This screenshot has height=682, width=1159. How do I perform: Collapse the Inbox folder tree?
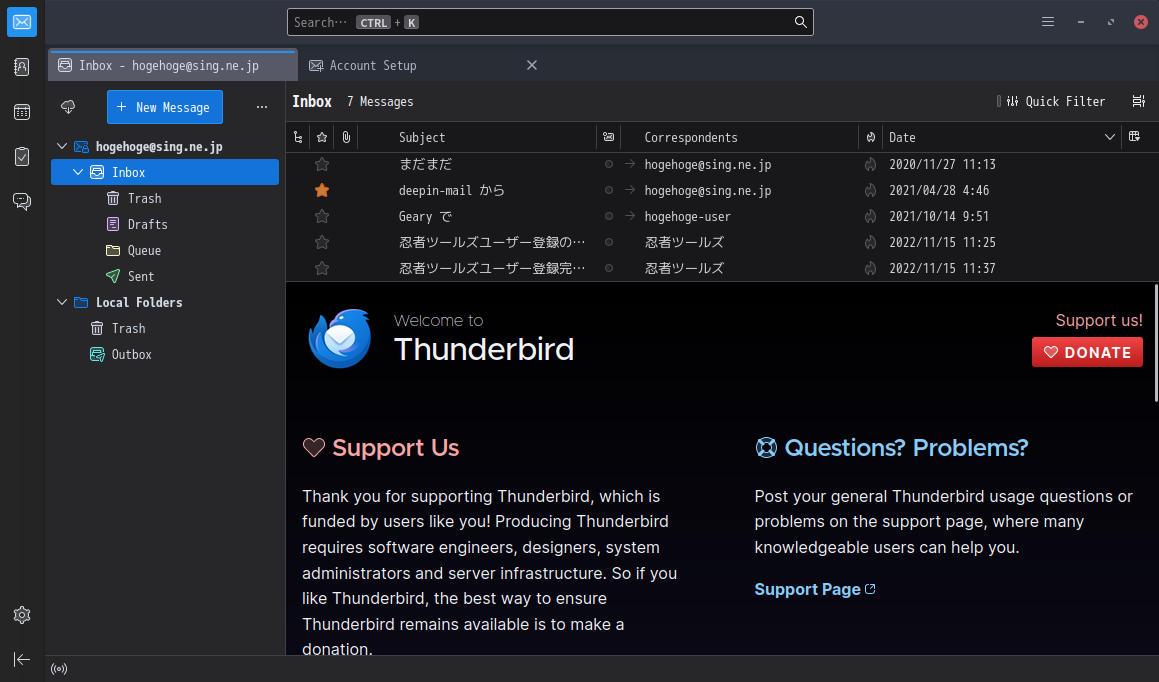(78, 172)
